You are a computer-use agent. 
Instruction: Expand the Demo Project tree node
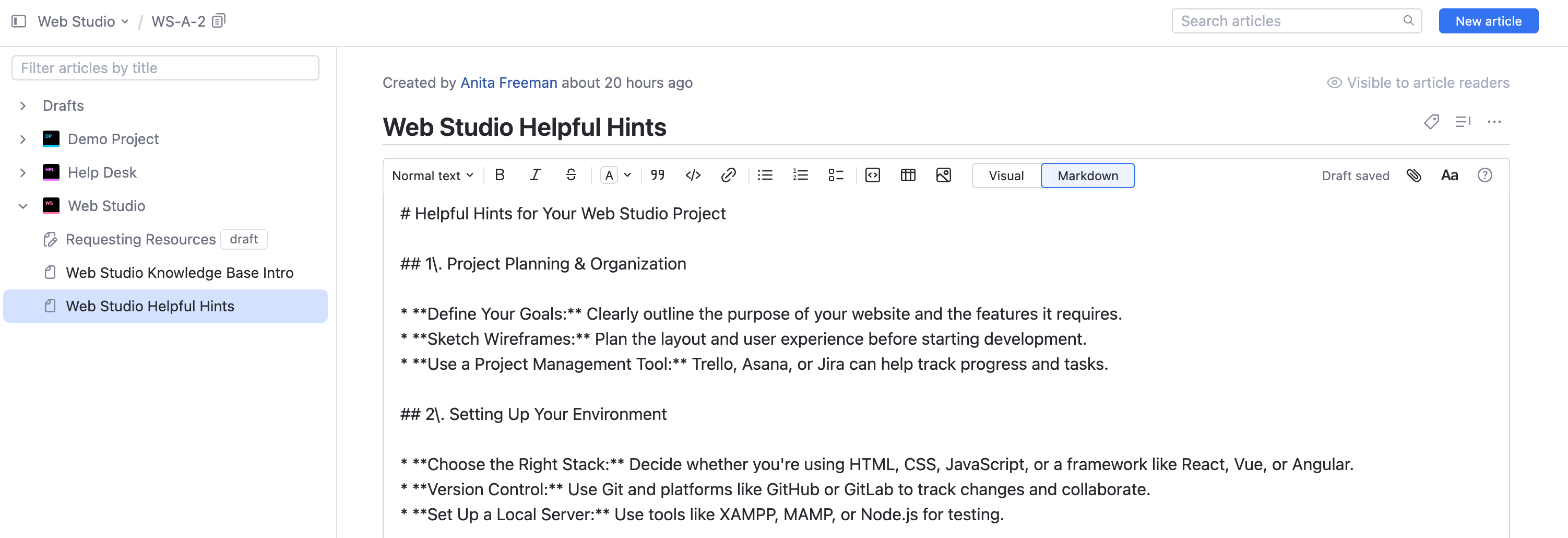(x=23, y=139)
